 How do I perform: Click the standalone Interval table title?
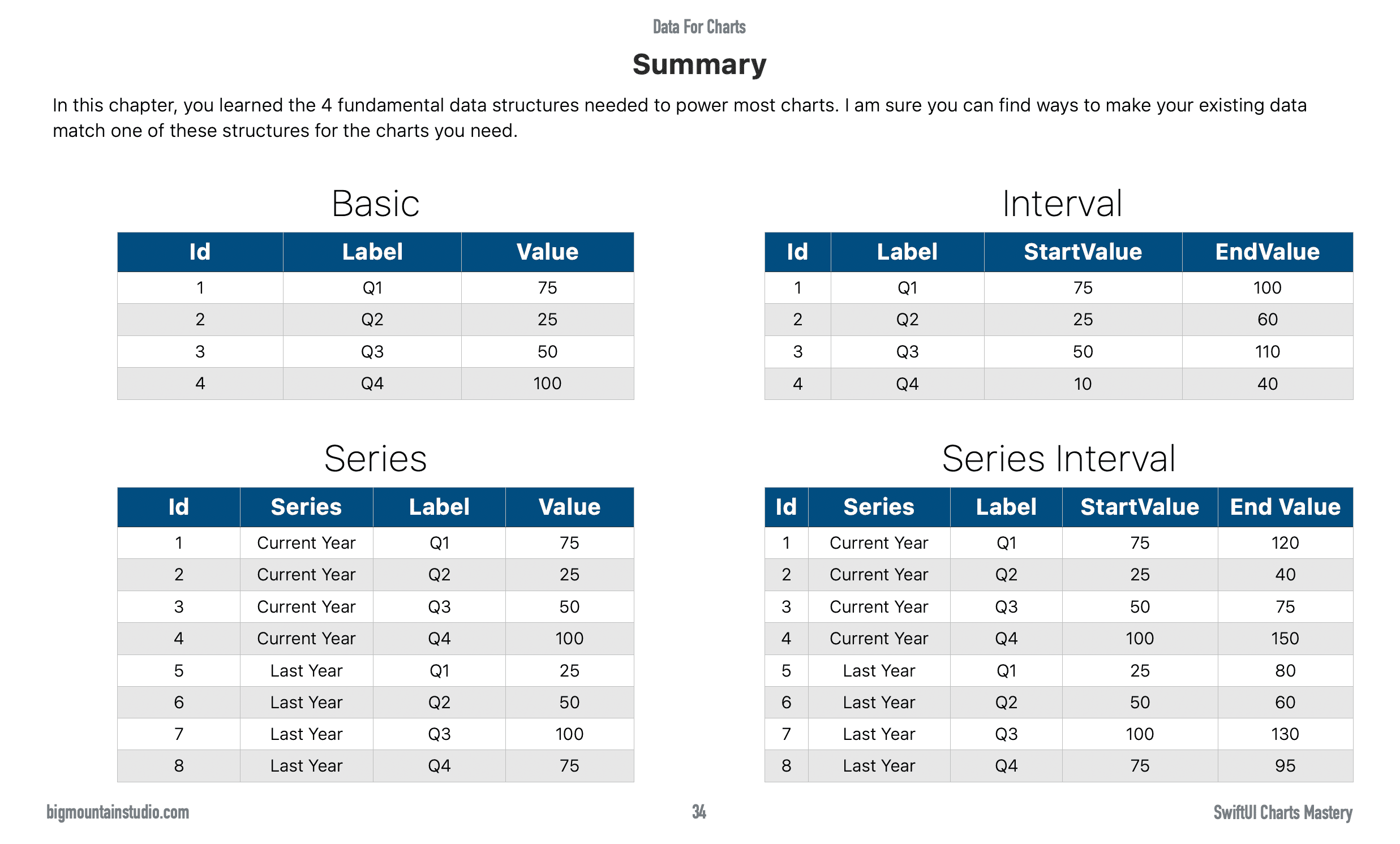[1062, 203]
